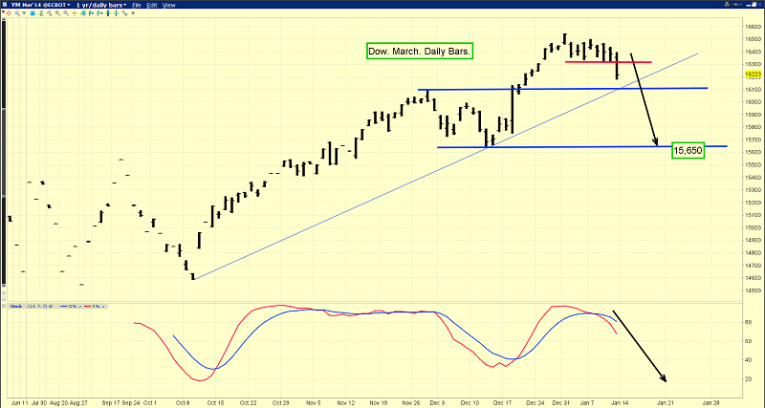Click the red target icon in toolbar

coord(9,13)
